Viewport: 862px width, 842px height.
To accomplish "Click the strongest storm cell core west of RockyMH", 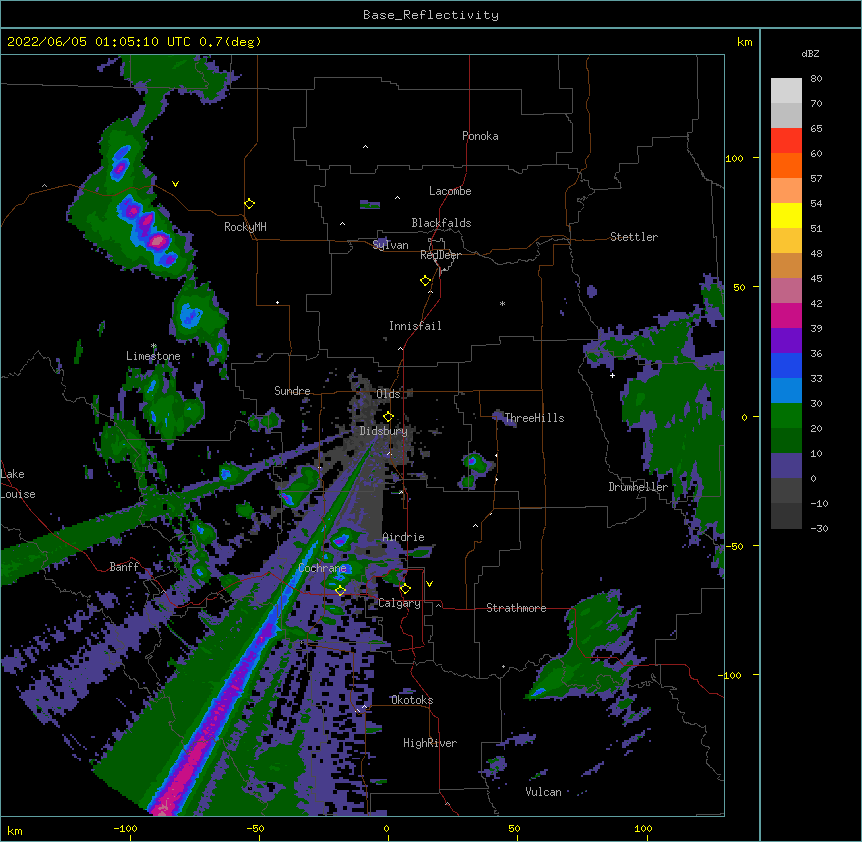I will coord(158,241).
